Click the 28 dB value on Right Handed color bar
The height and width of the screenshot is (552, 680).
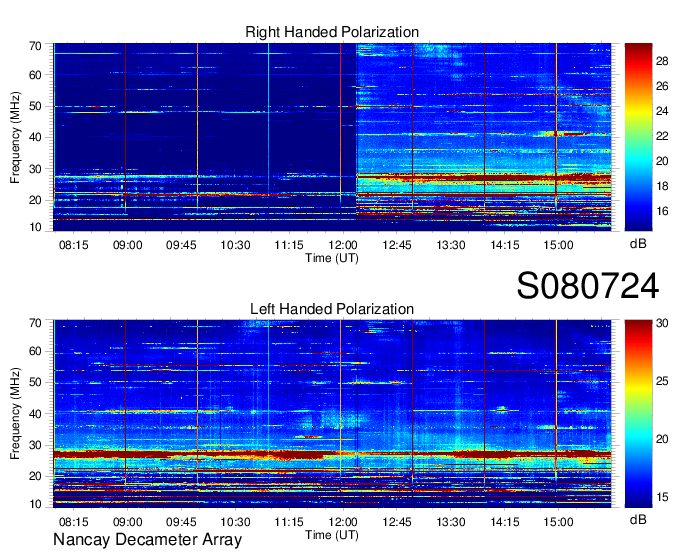point(662,62)
